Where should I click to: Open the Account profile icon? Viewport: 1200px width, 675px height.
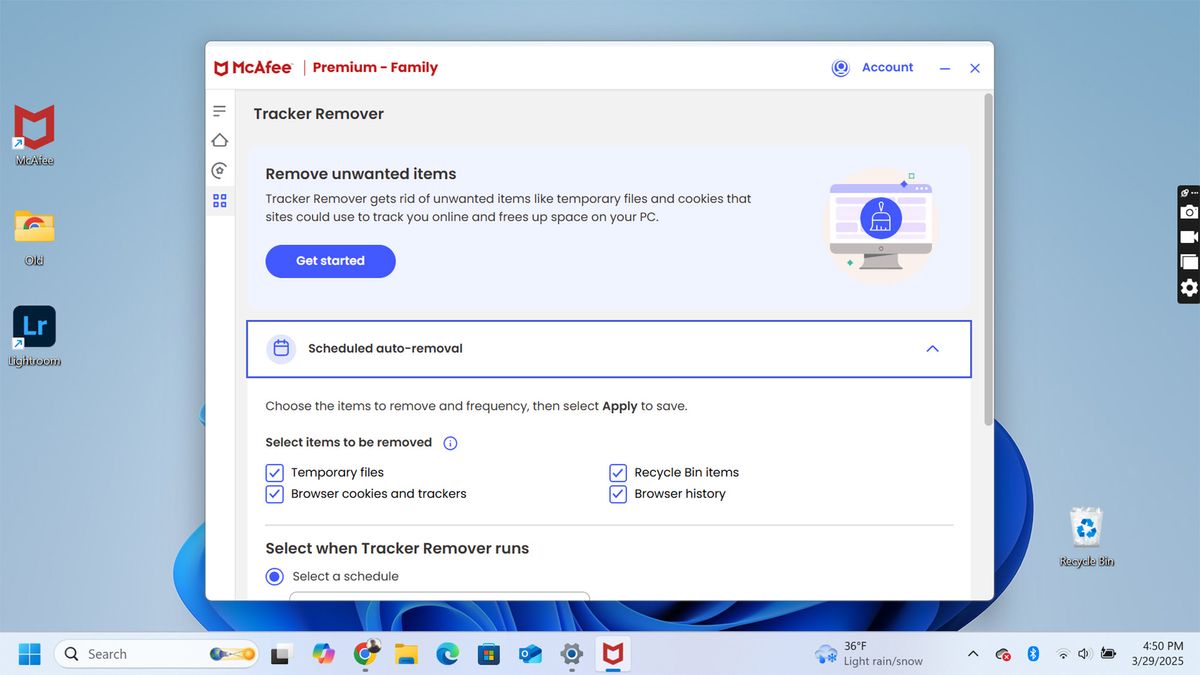coord(840,67)
